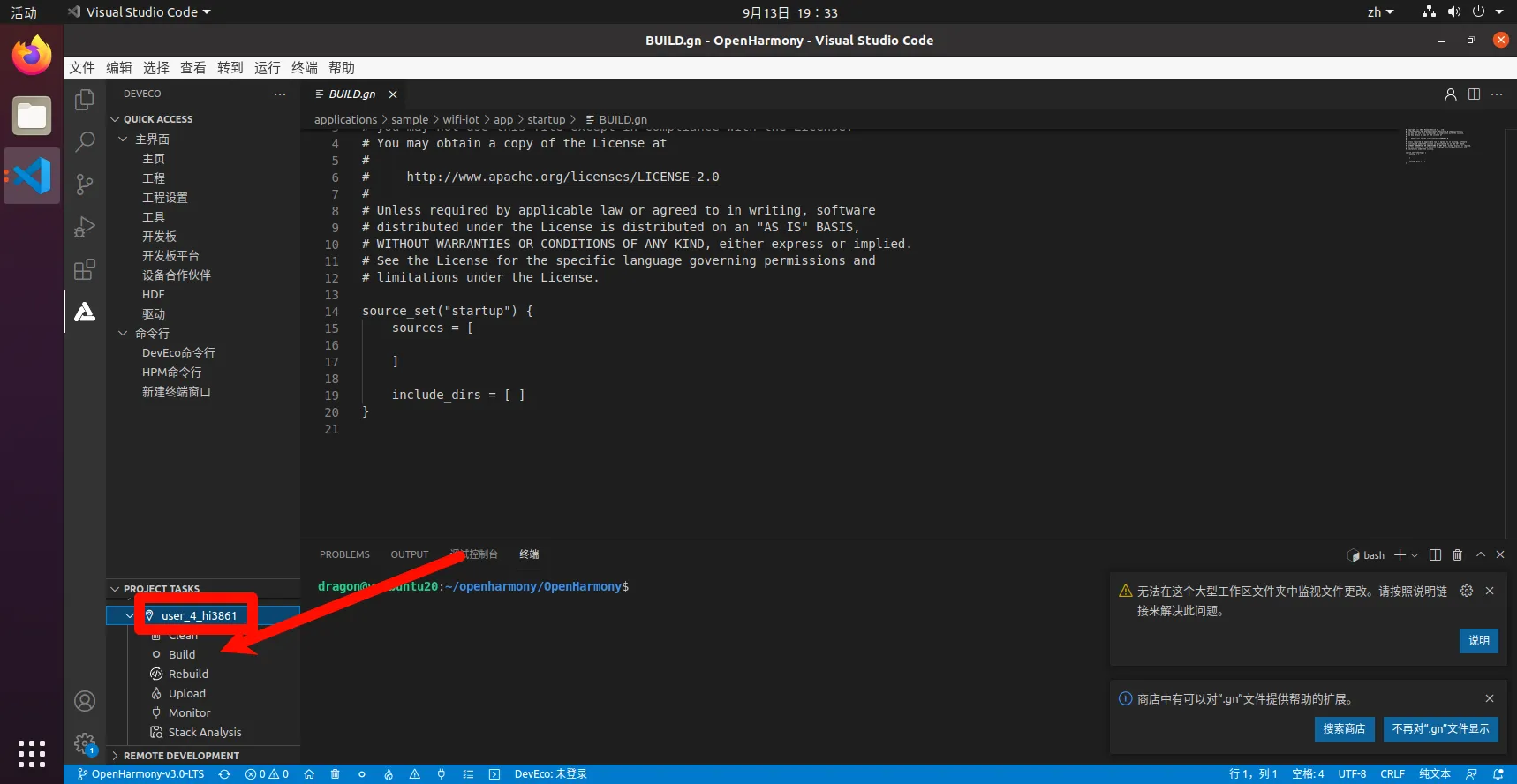
Task: Open the 终端 menu in menu bar
Action: pyautogui.click(x=304, y=68)
